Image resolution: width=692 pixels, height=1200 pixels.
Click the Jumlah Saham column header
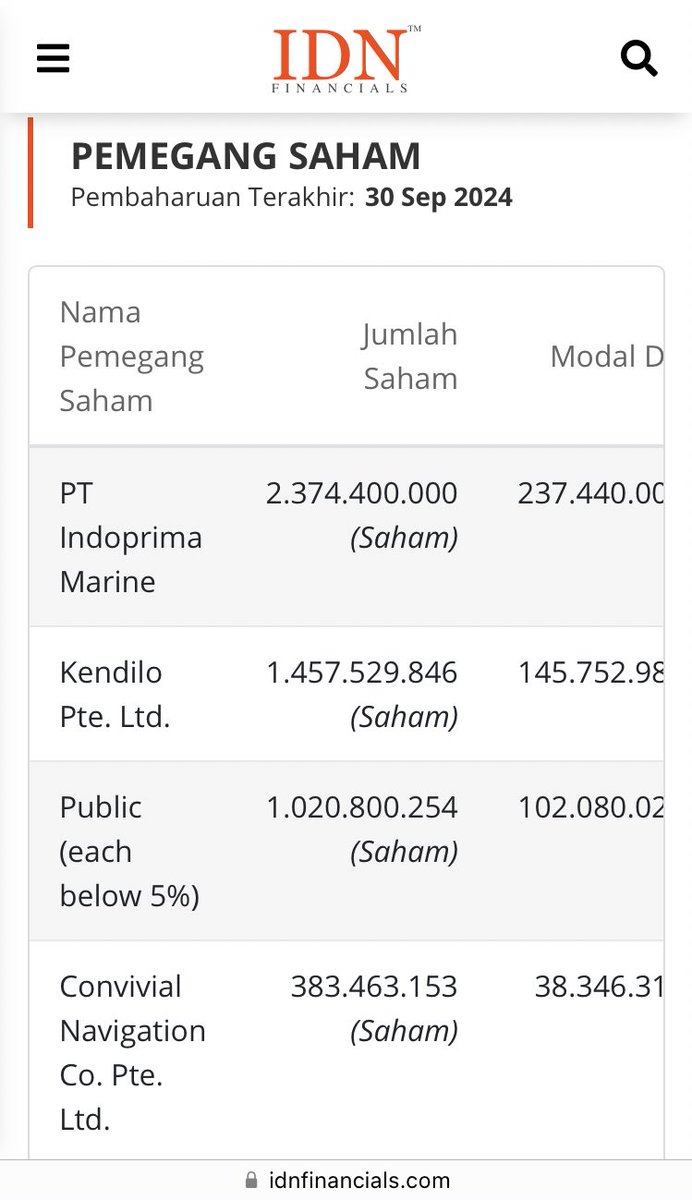click(x=410, y=356)
